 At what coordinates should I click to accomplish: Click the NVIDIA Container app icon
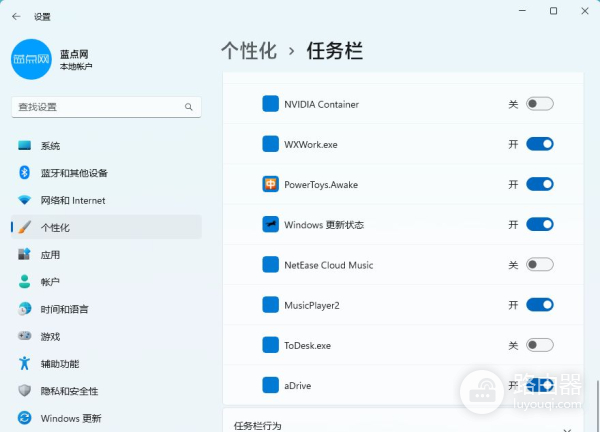(x=271, y=104)
